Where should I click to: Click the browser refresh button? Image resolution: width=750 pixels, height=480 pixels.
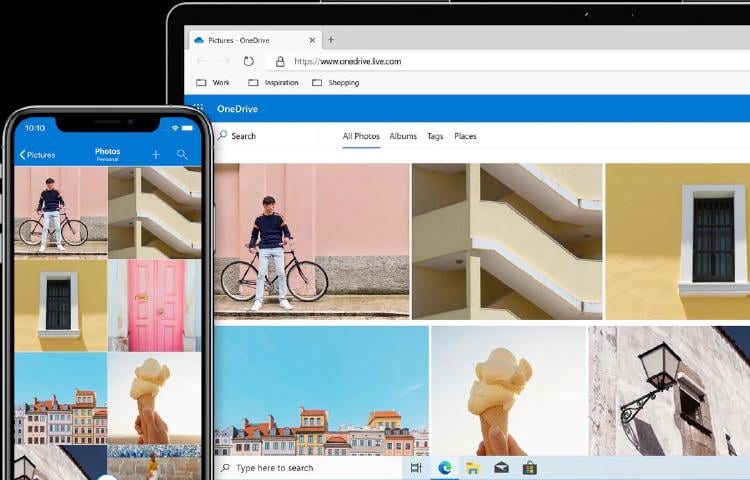pos(248,61)
